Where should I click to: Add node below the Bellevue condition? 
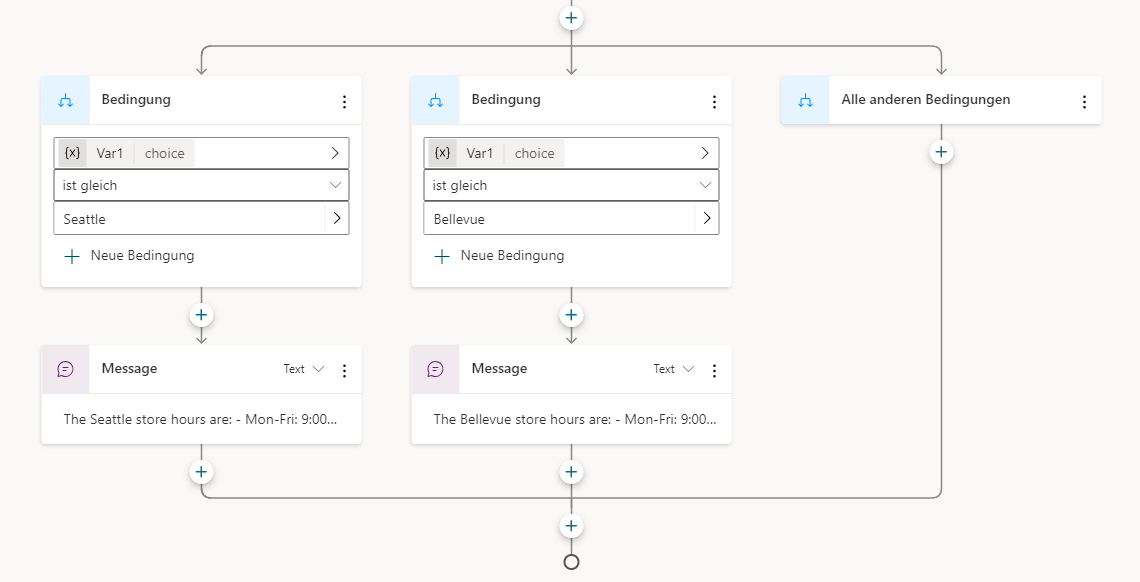point(571,315)
